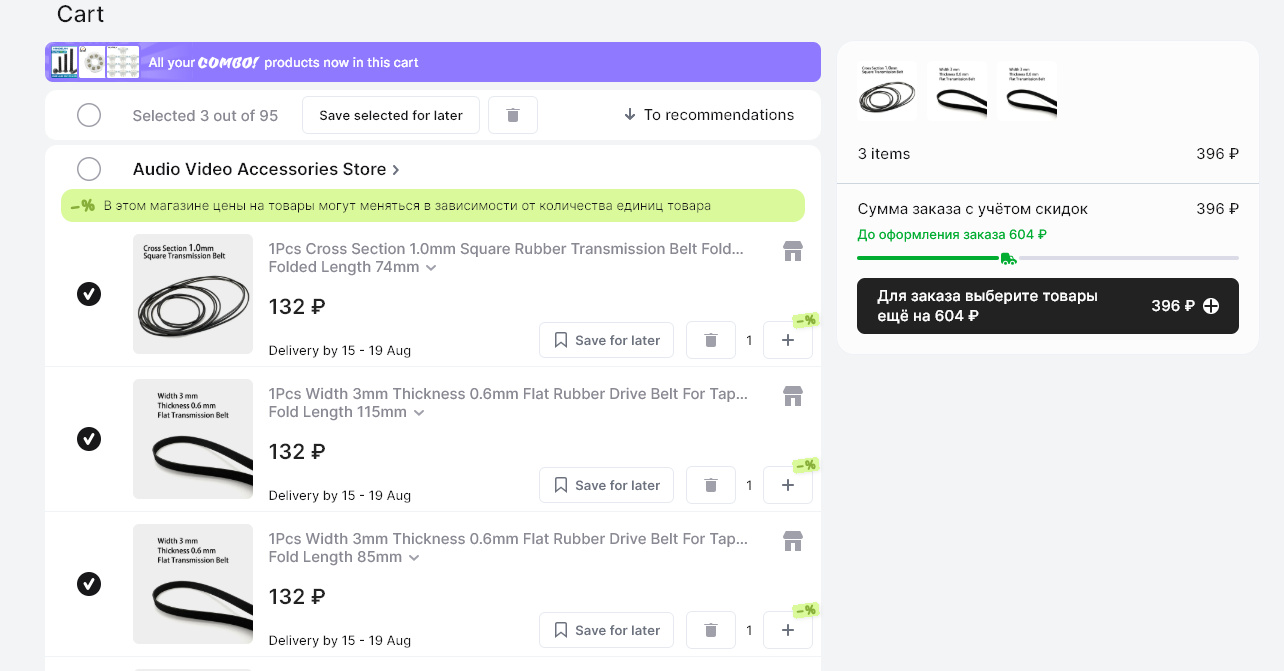Expand Fold Length 85mm variant dropdown
The height and width of the screenshot is (671, 1284).
pos(414,558)
